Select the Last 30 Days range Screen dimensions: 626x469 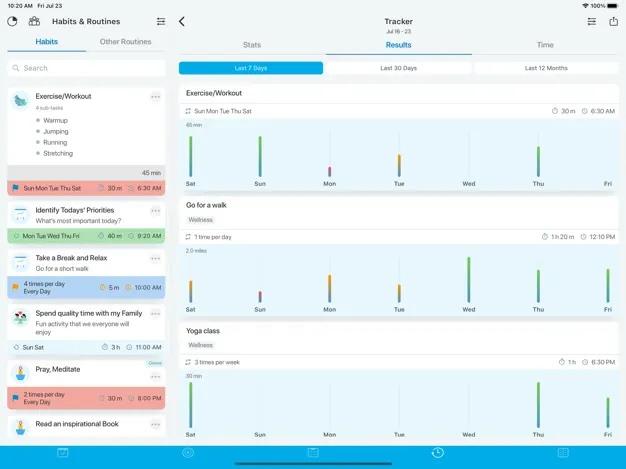click(398, 68)
